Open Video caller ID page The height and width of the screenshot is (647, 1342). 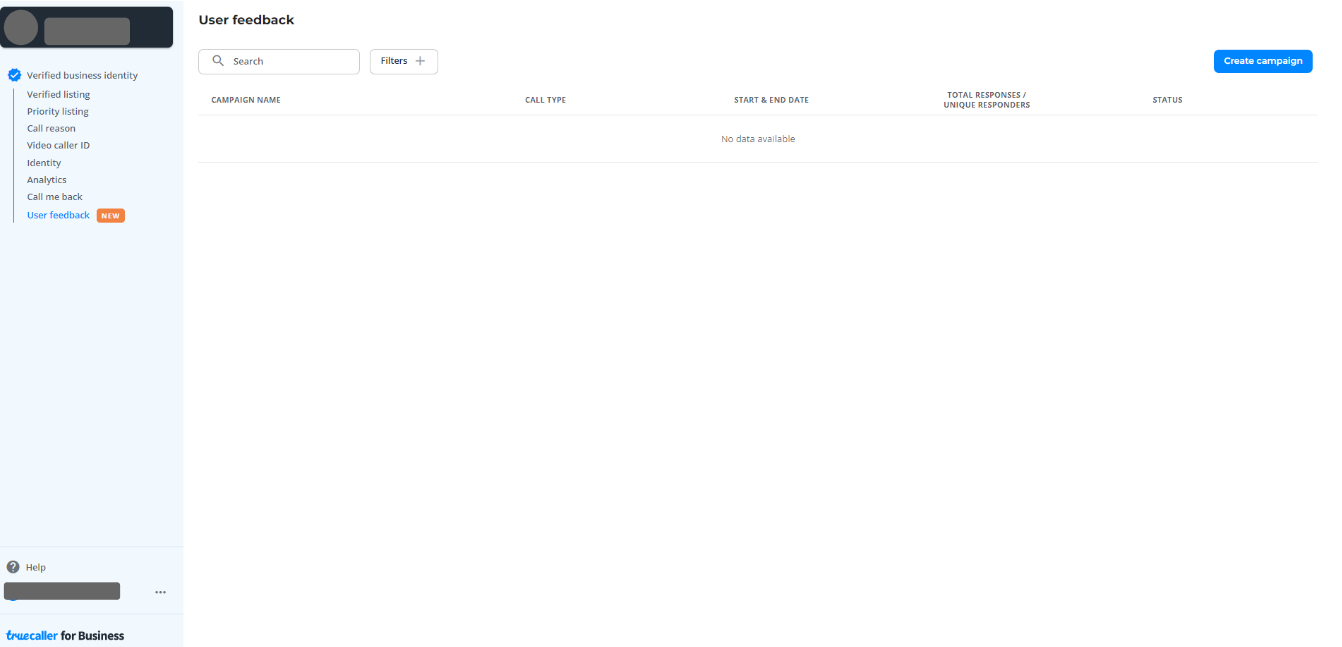pos(58,145)
